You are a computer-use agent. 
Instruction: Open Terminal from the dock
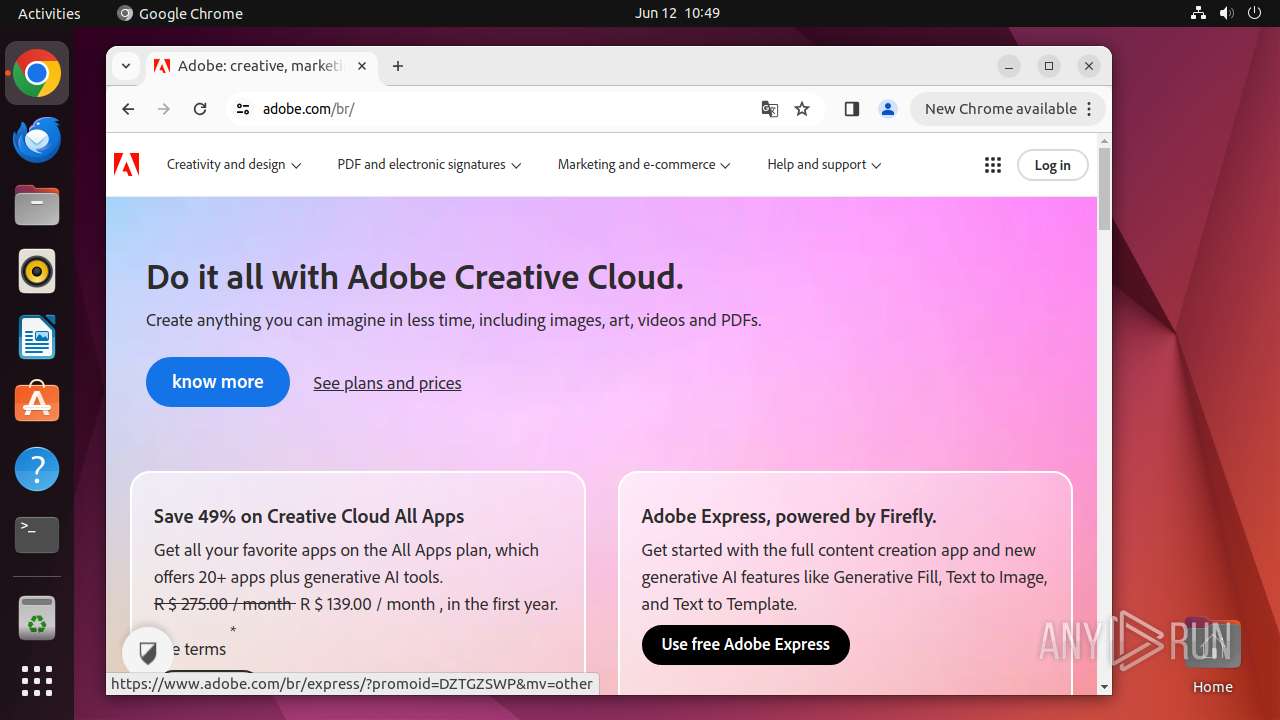tap(37, 535)
